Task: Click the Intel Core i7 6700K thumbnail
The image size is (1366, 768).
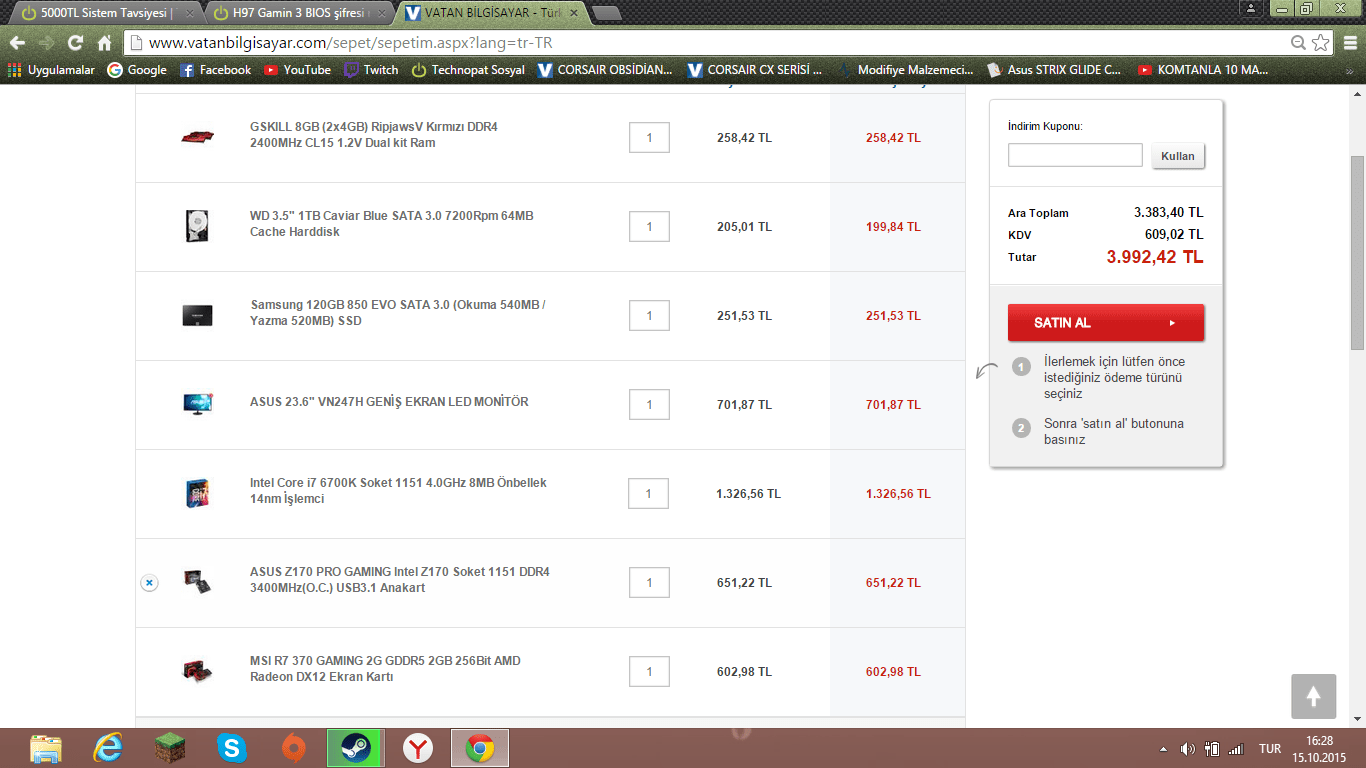Action: (x=197, y=493)
